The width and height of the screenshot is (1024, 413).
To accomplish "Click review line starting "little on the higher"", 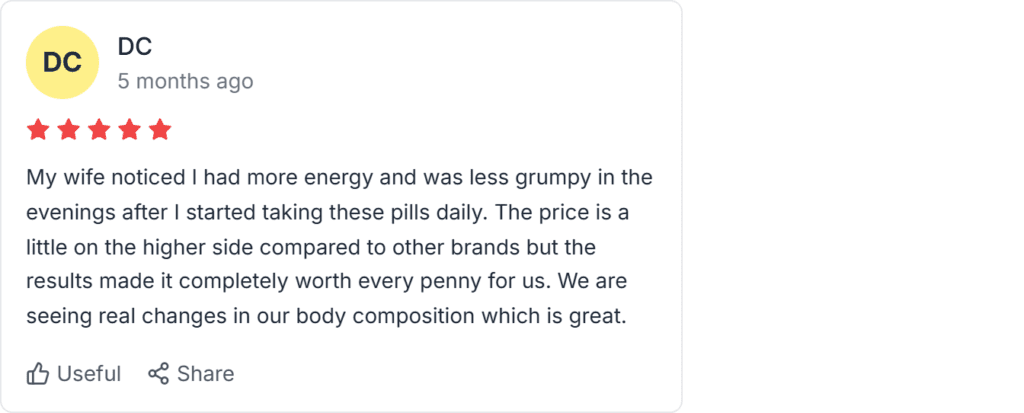I will (x=310, y=248).
